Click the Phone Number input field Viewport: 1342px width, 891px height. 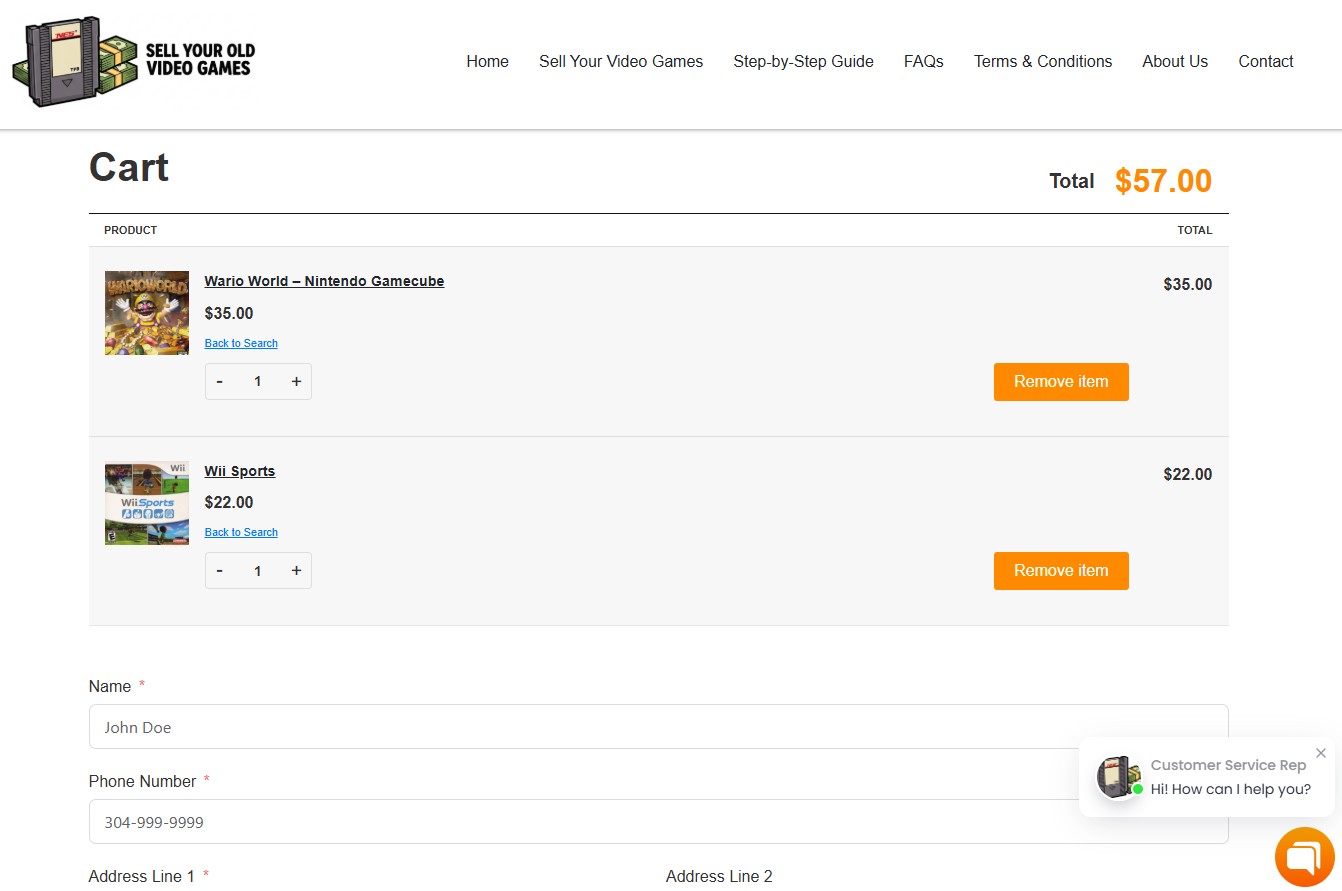tap(658, 822)
